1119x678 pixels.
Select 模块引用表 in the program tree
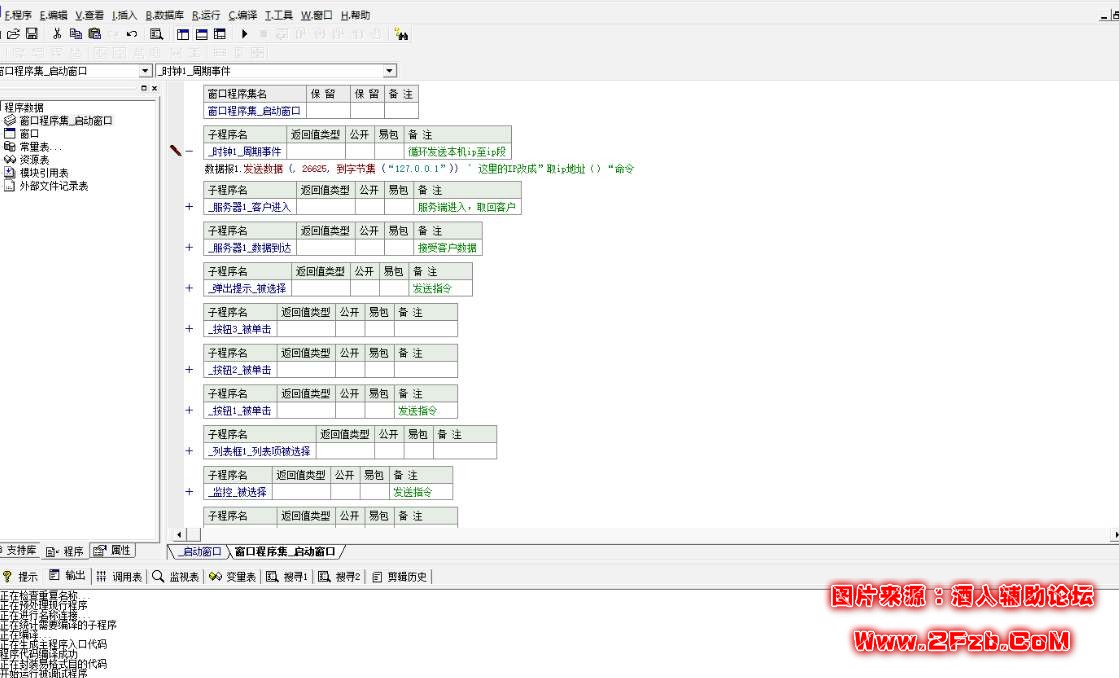tap(44, 172)
